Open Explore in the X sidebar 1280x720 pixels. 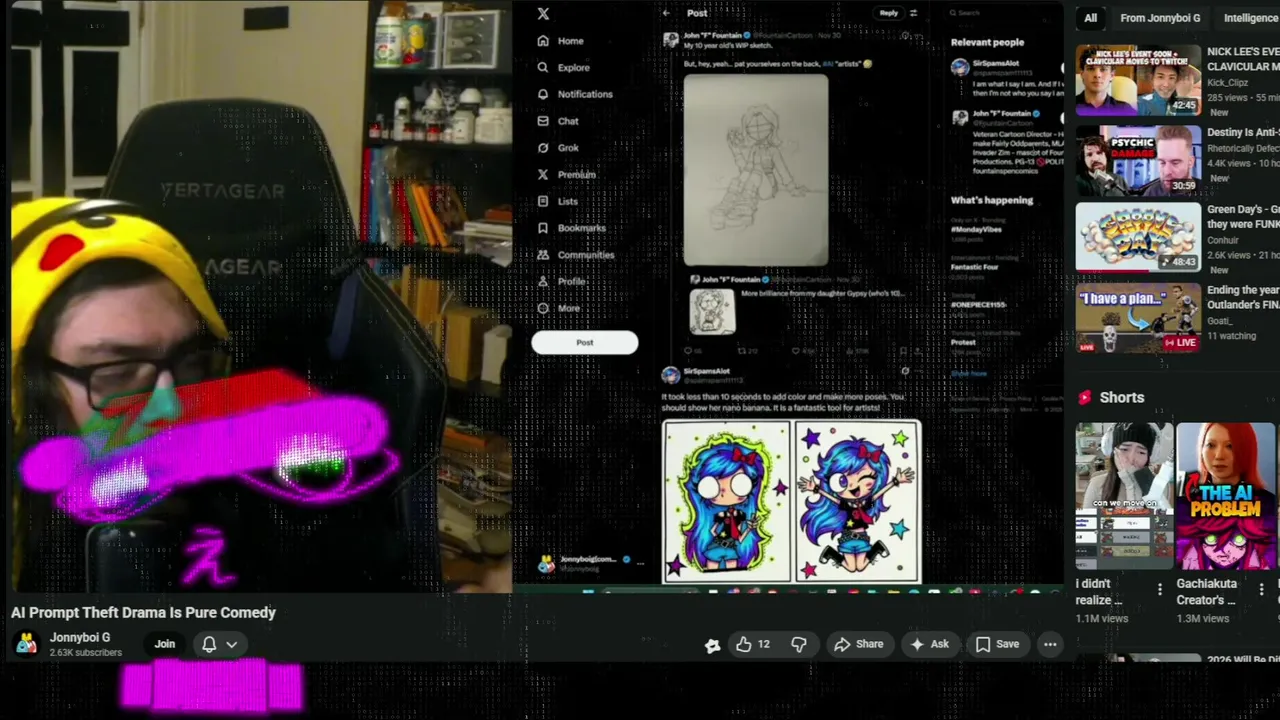pos(563,67)
